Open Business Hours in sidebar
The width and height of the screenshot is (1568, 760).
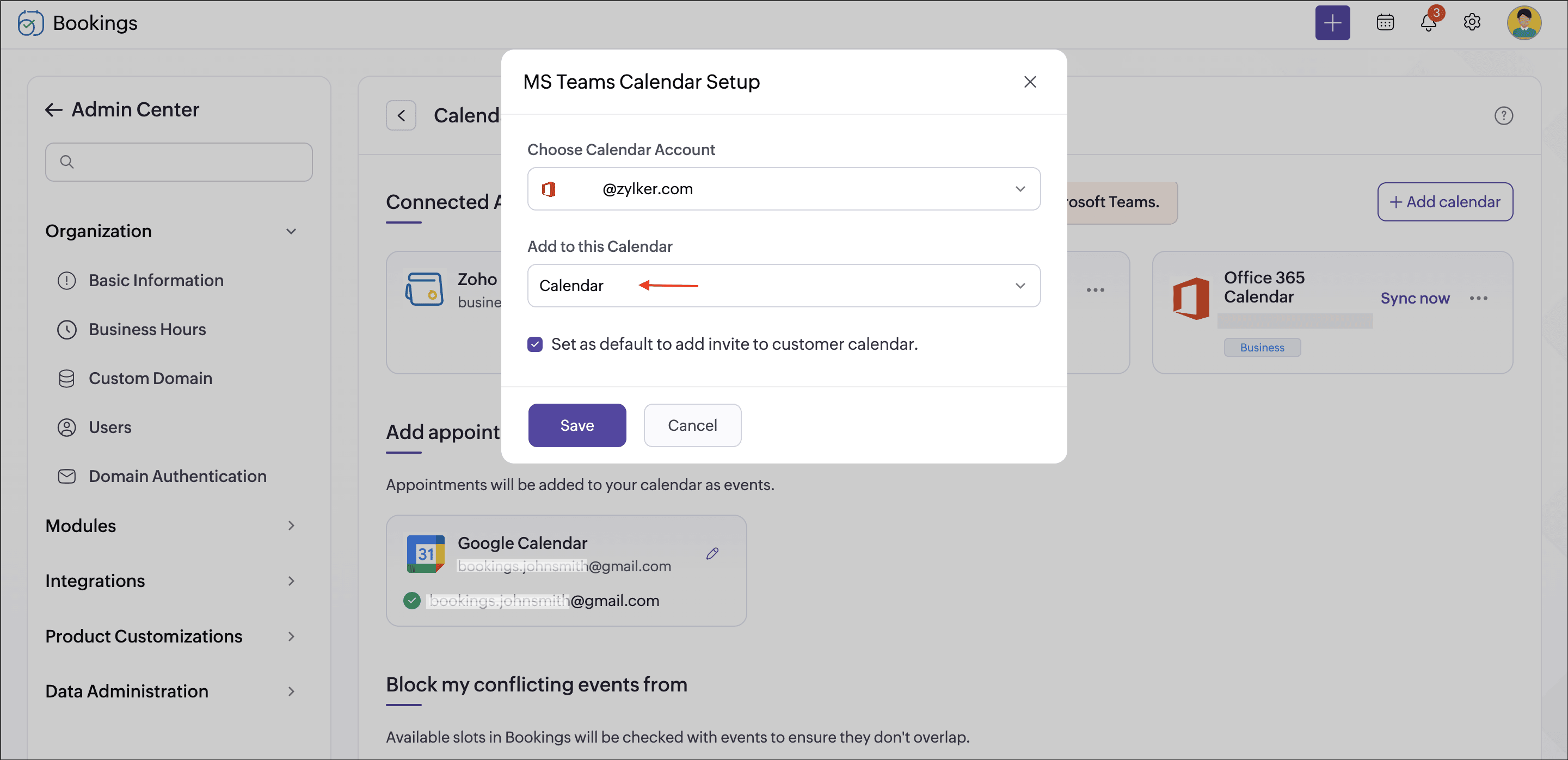(x=147, y=329)
